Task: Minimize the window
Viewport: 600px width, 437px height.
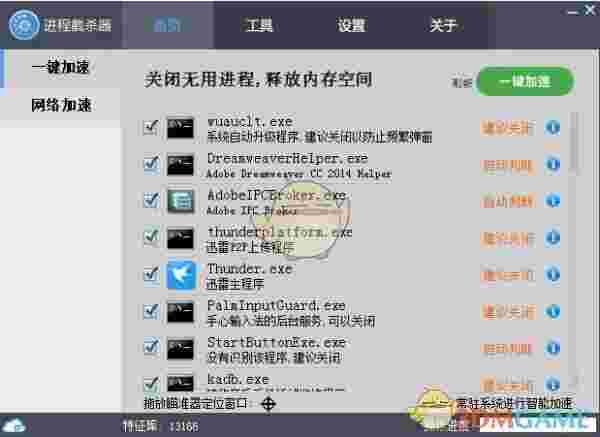Action: click(572, 12)
